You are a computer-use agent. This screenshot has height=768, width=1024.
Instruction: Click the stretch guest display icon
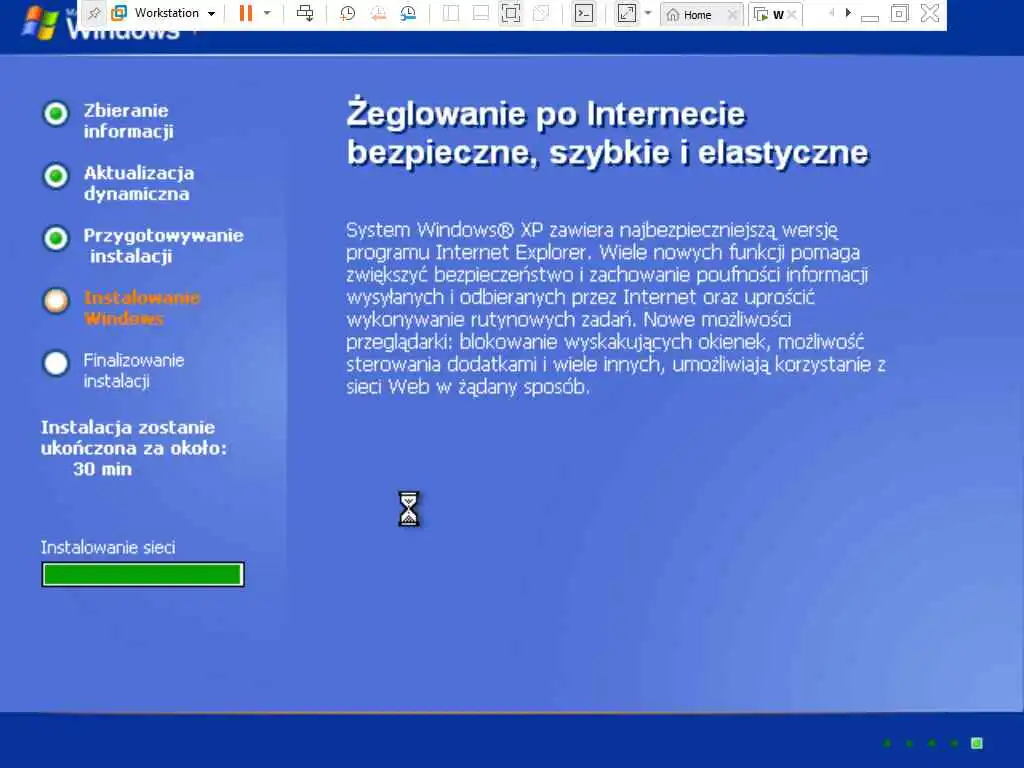tap(626, 13)
